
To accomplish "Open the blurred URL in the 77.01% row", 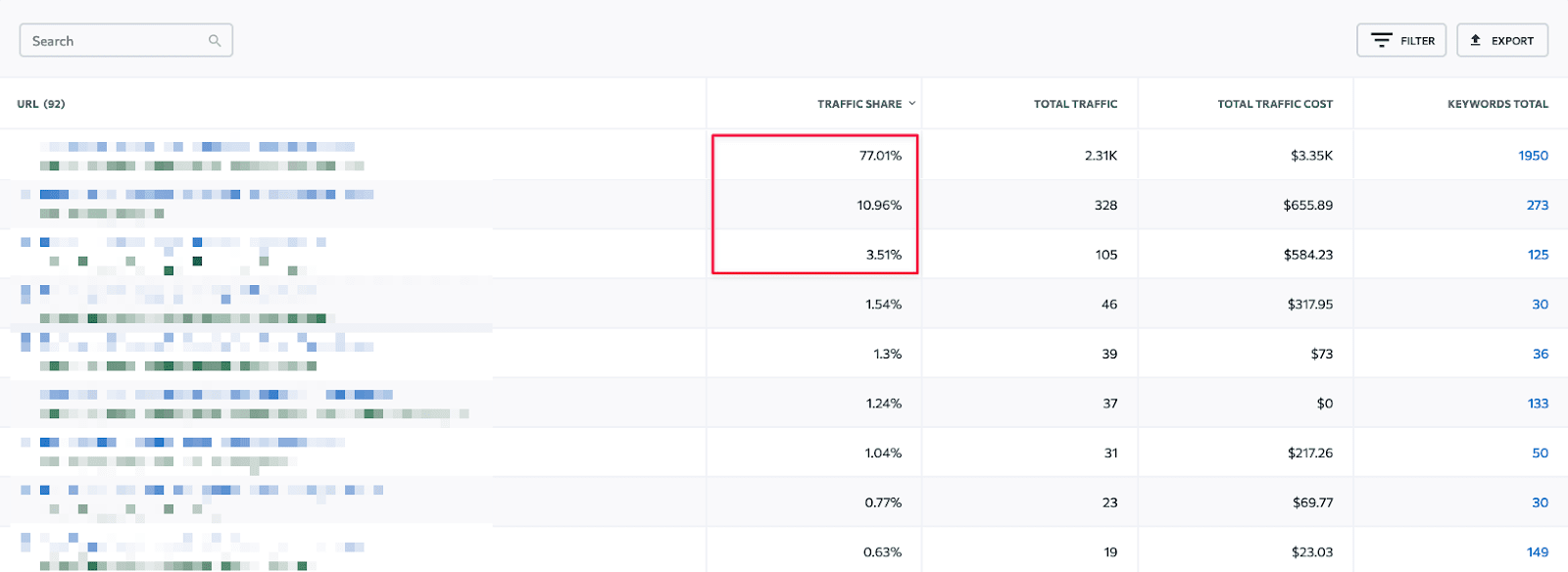I will (x=196, y=147).
